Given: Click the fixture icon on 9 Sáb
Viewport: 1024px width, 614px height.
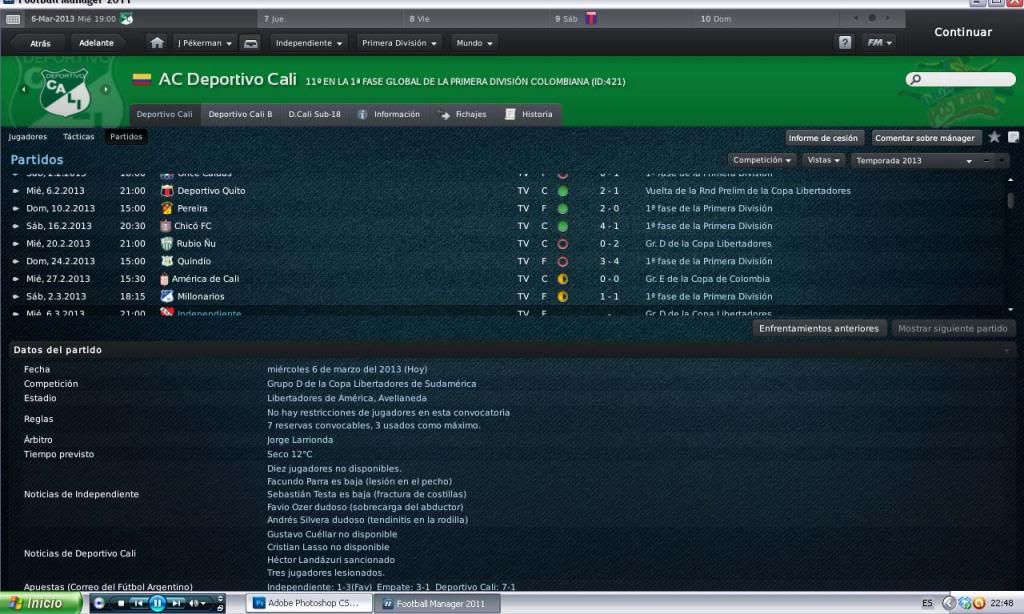Looking at the screenshot, I should pyautogui.click(x=591, y=18).
